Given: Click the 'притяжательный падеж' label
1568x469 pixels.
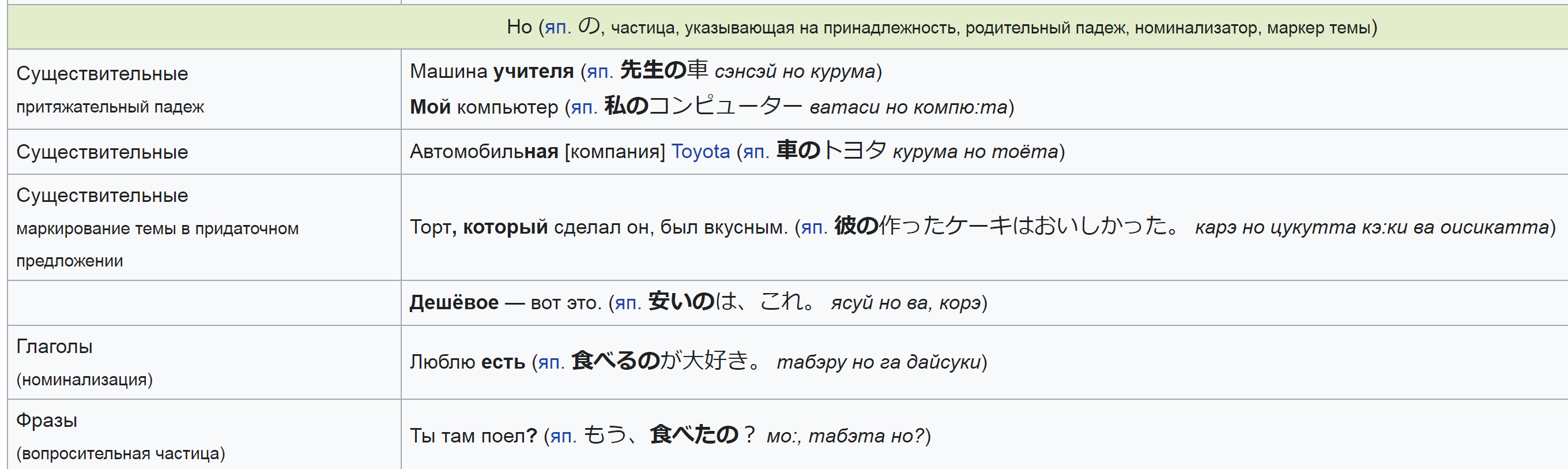Looking at the screenshot, I should [x=110, y=107].
